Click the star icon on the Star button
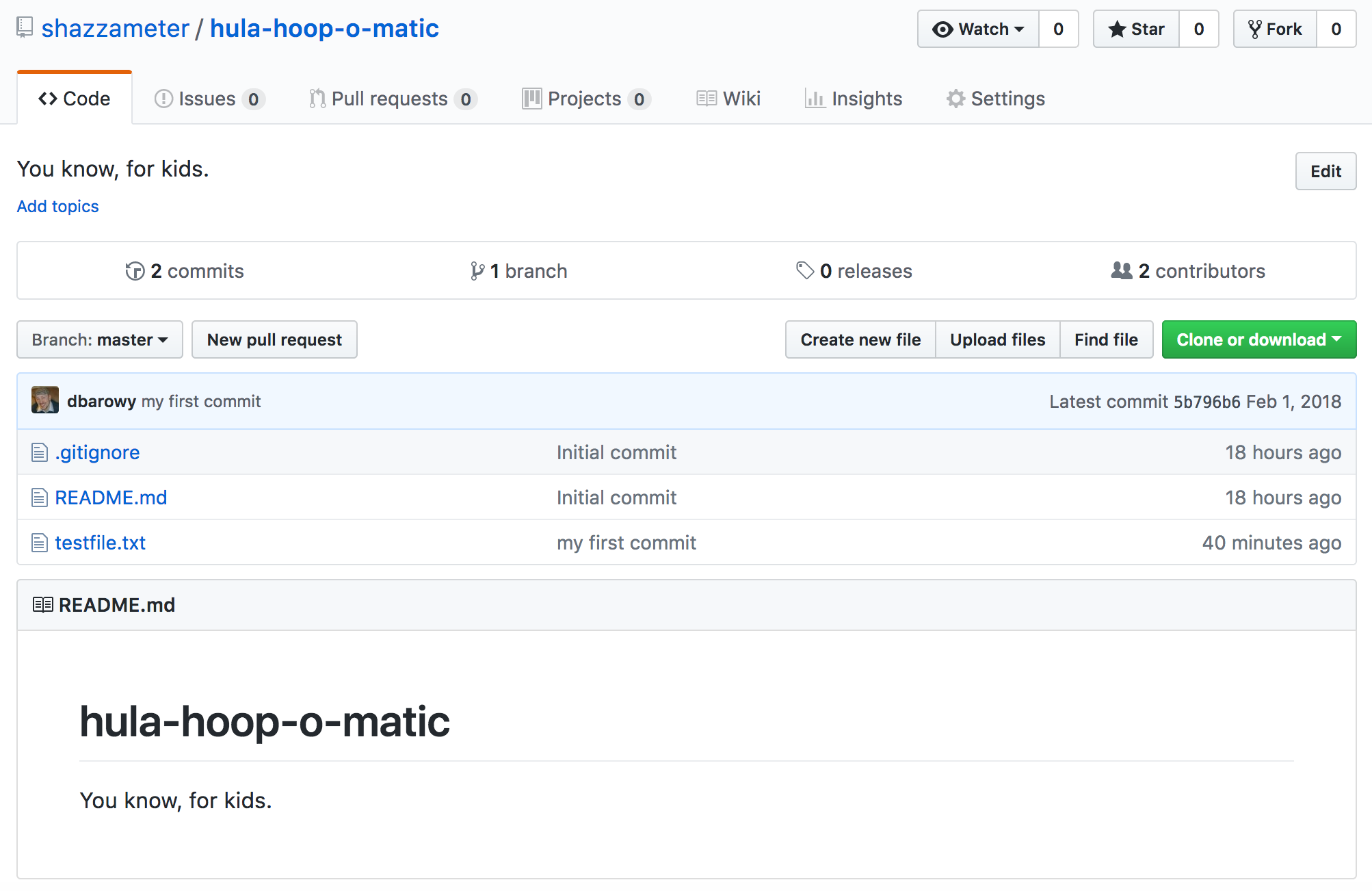Screen dimensions: 1372x891 pos(1118,29)
